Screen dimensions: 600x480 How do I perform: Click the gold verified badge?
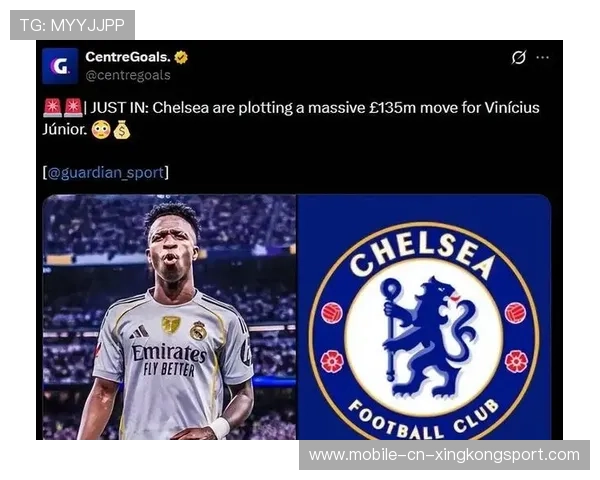click(x=181, y=57)
